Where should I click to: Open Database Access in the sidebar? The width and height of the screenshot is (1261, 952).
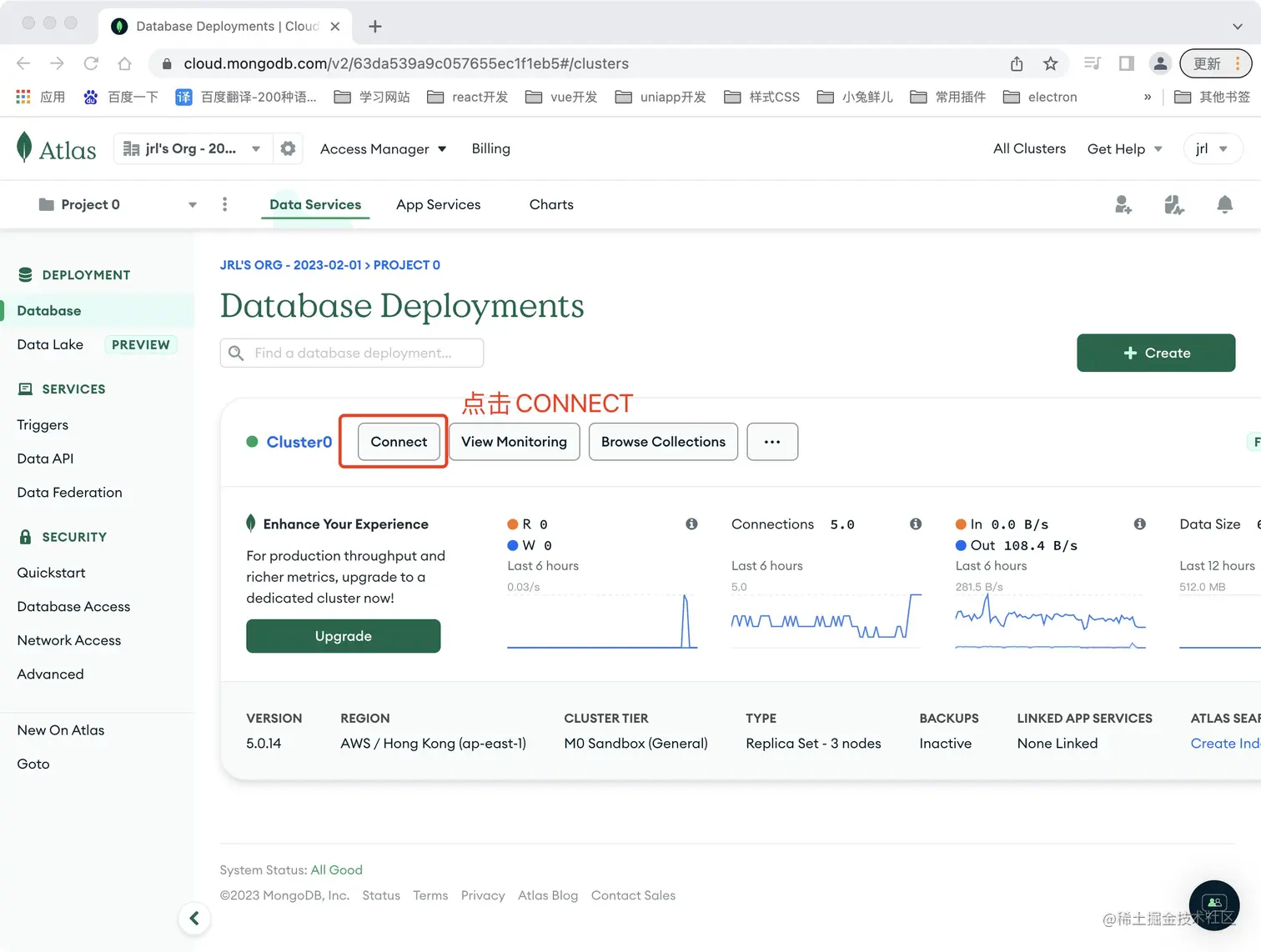73,606
